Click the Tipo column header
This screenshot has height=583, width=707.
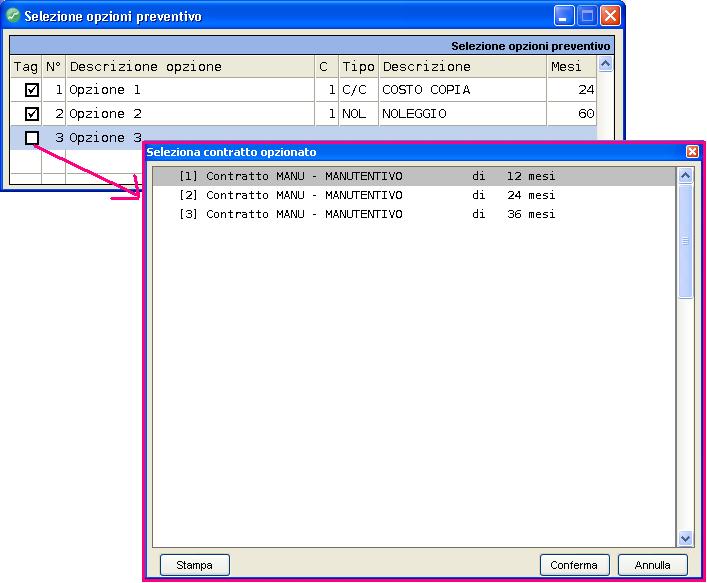pyautogui.click(x=358, y=67)
